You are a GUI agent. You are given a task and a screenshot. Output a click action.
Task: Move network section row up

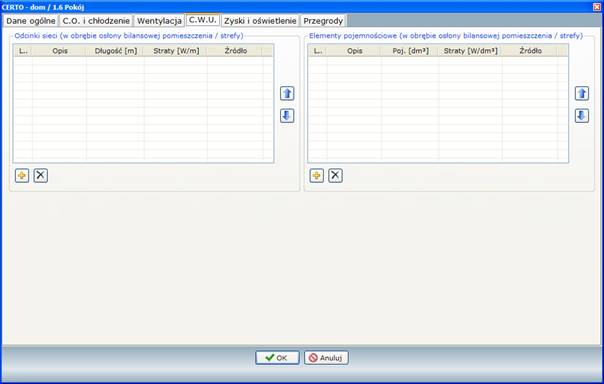pyautogui.click(x=287, y=93)
